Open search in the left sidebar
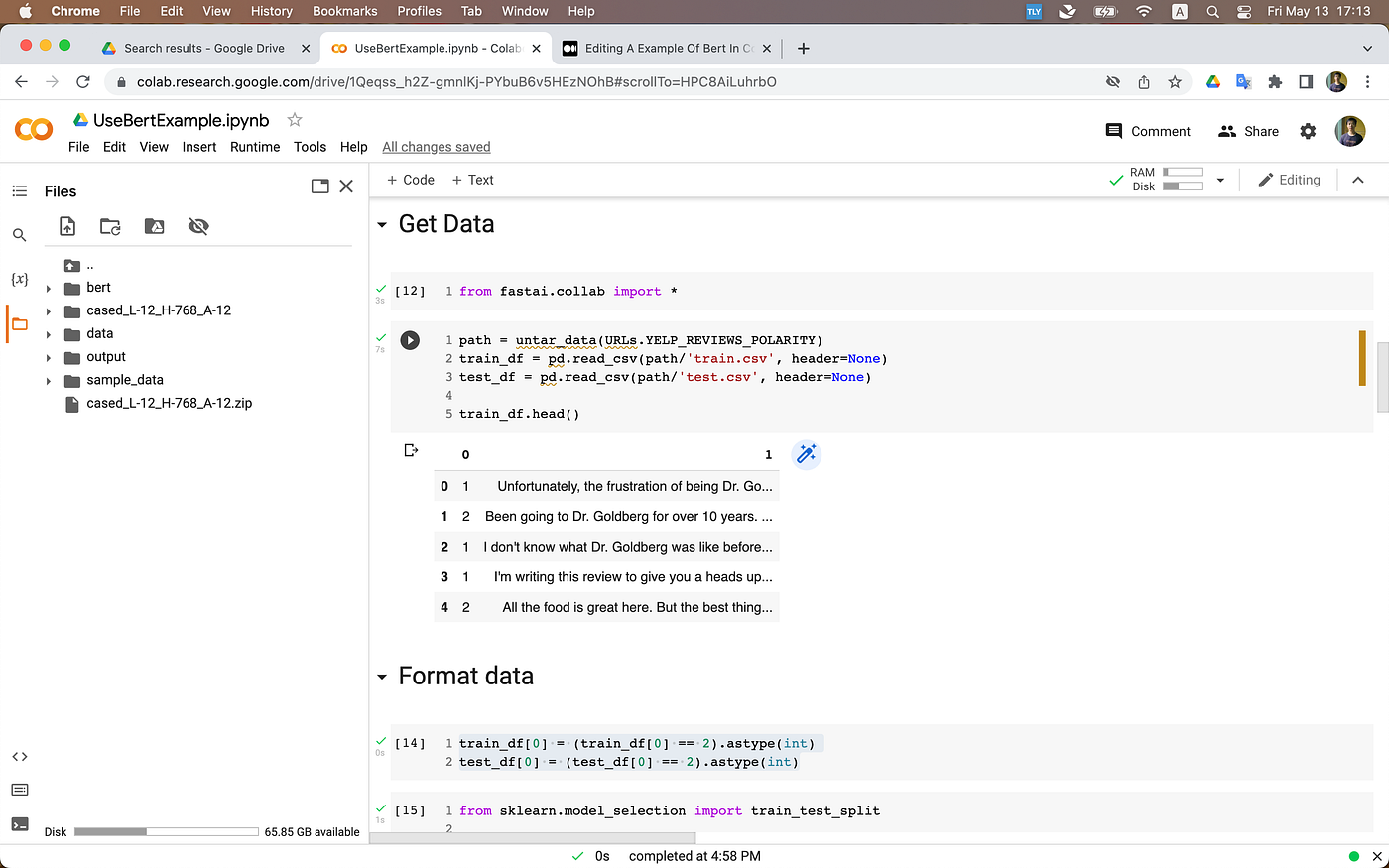The height and width of the screenshot is (868, 1389). click(19, 235)
